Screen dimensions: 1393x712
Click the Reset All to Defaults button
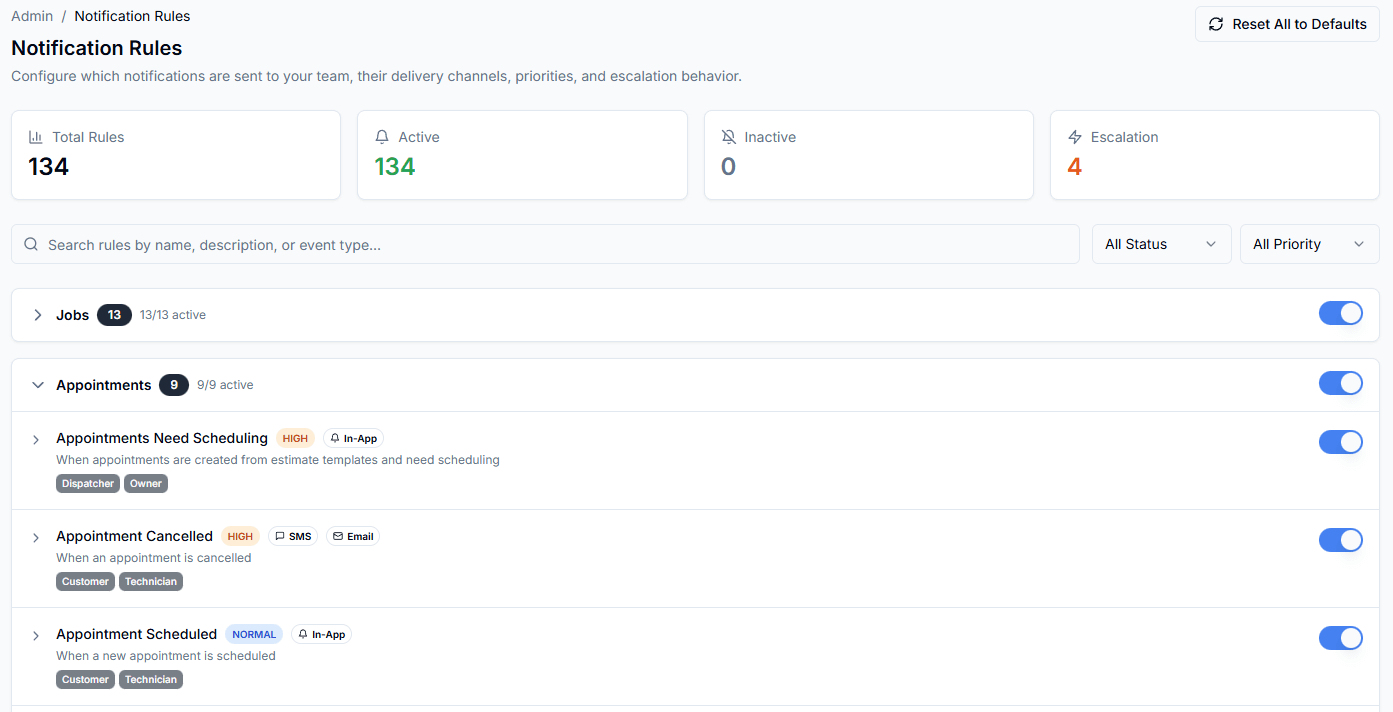click(1287, 24)
